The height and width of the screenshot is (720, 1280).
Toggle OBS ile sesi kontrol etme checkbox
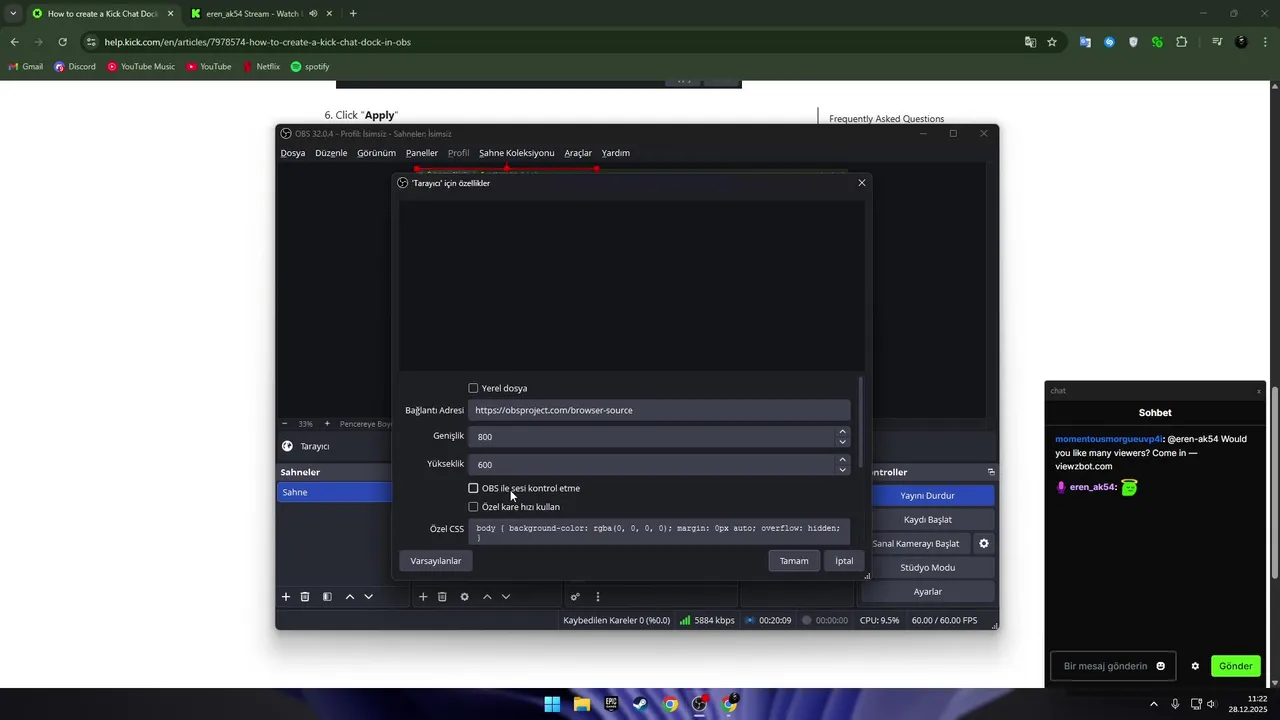pyautogui.click(x=473, y=488)
